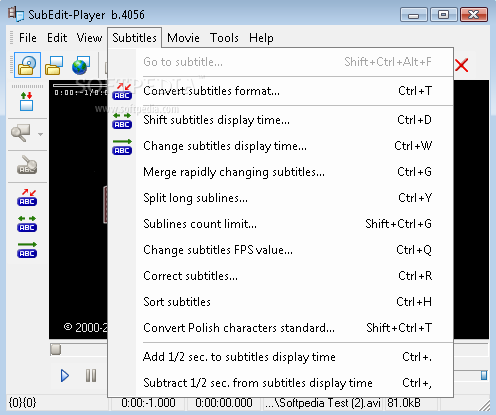Viewport: 496px width, 415px height.
Task: Close the open Subtitles menu
Action: click(x=134, y=38)
